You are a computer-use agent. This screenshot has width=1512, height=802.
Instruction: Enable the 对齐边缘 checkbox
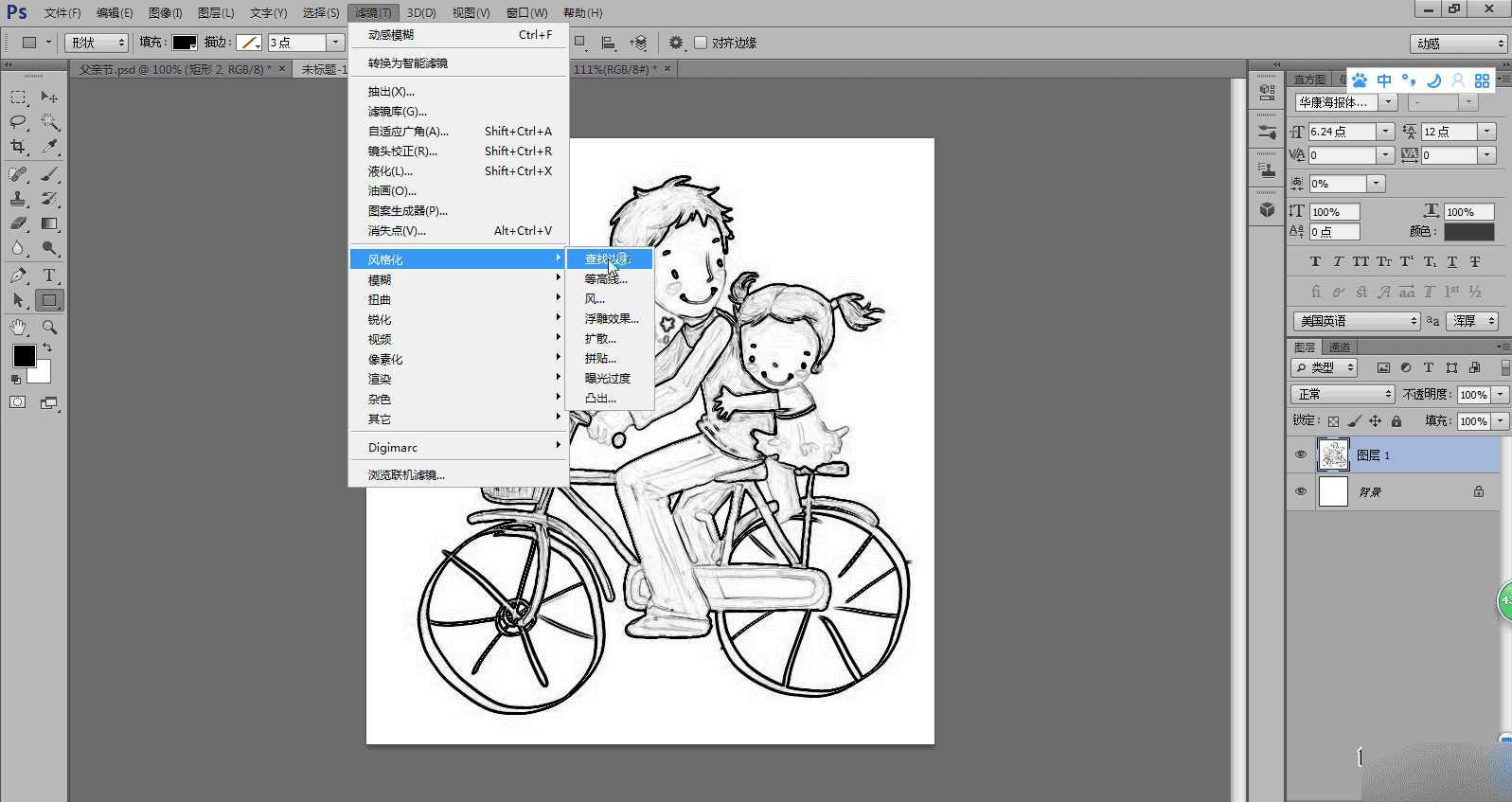(x=701, y=43)
